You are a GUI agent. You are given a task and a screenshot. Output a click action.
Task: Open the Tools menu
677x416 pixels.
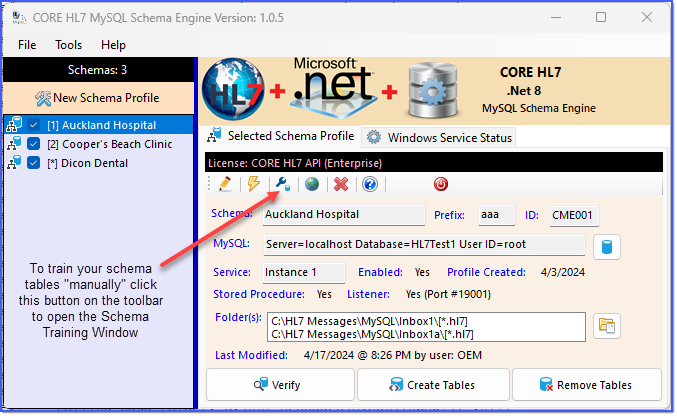[x=68, y=45]
